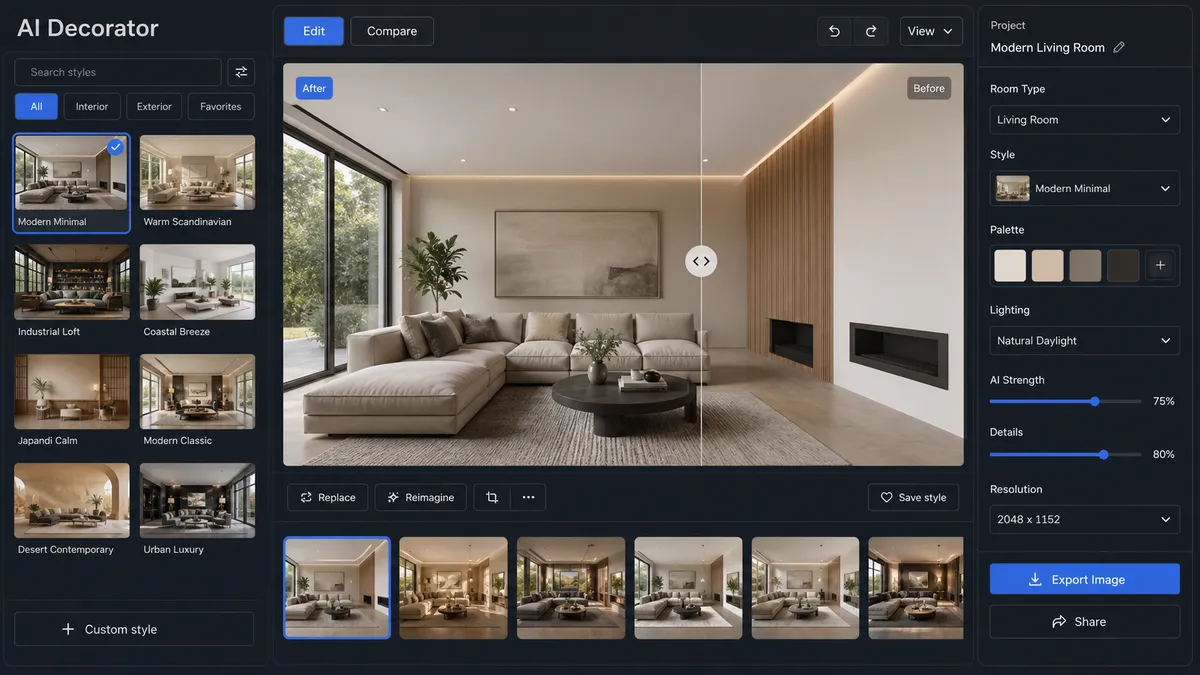This screenshot has width=1200, height=675.
Task: Click the Share button
Action: tap(1085, 621)
